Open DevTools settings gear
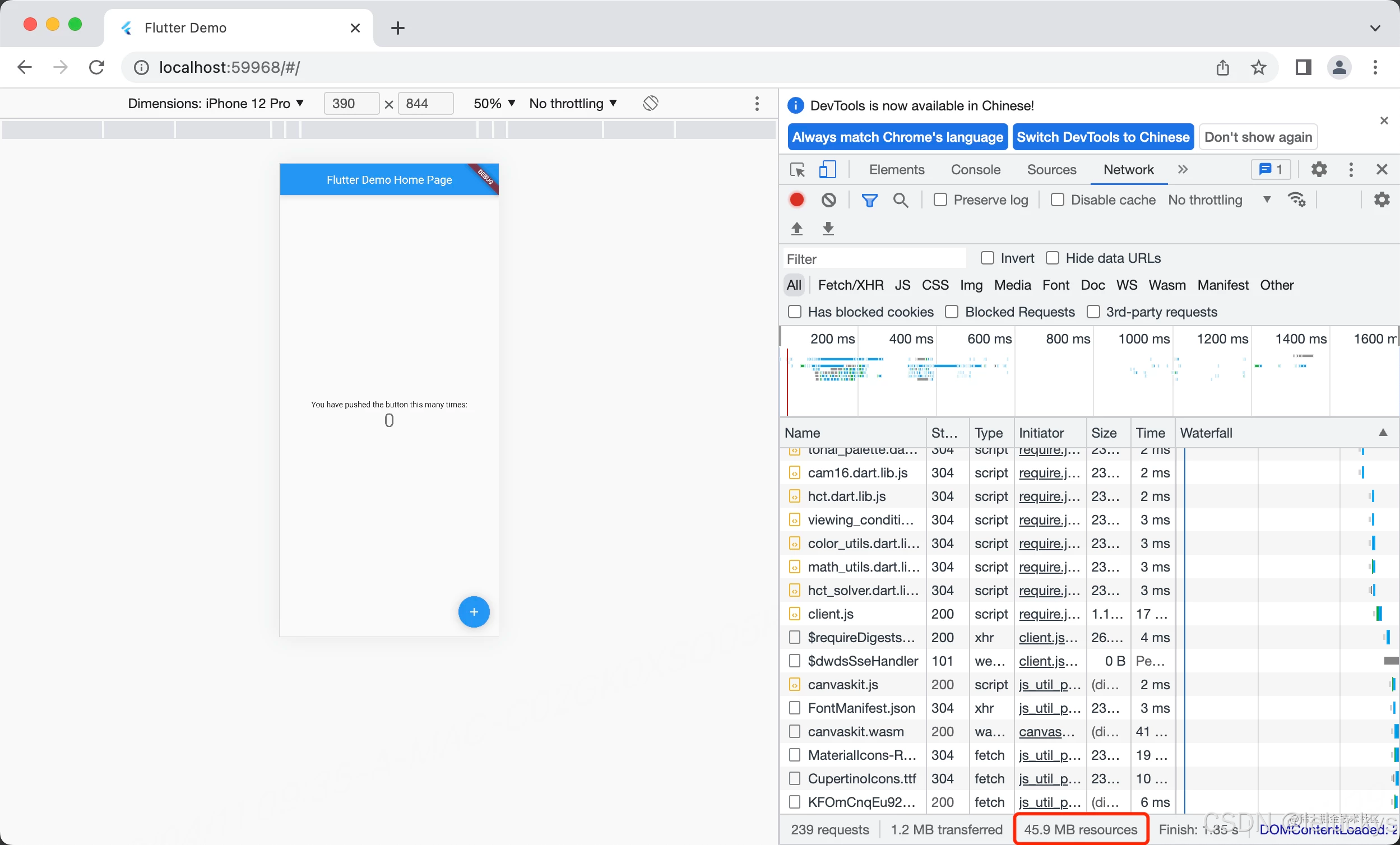1400x845 pixels. [x=1319, y=169]
